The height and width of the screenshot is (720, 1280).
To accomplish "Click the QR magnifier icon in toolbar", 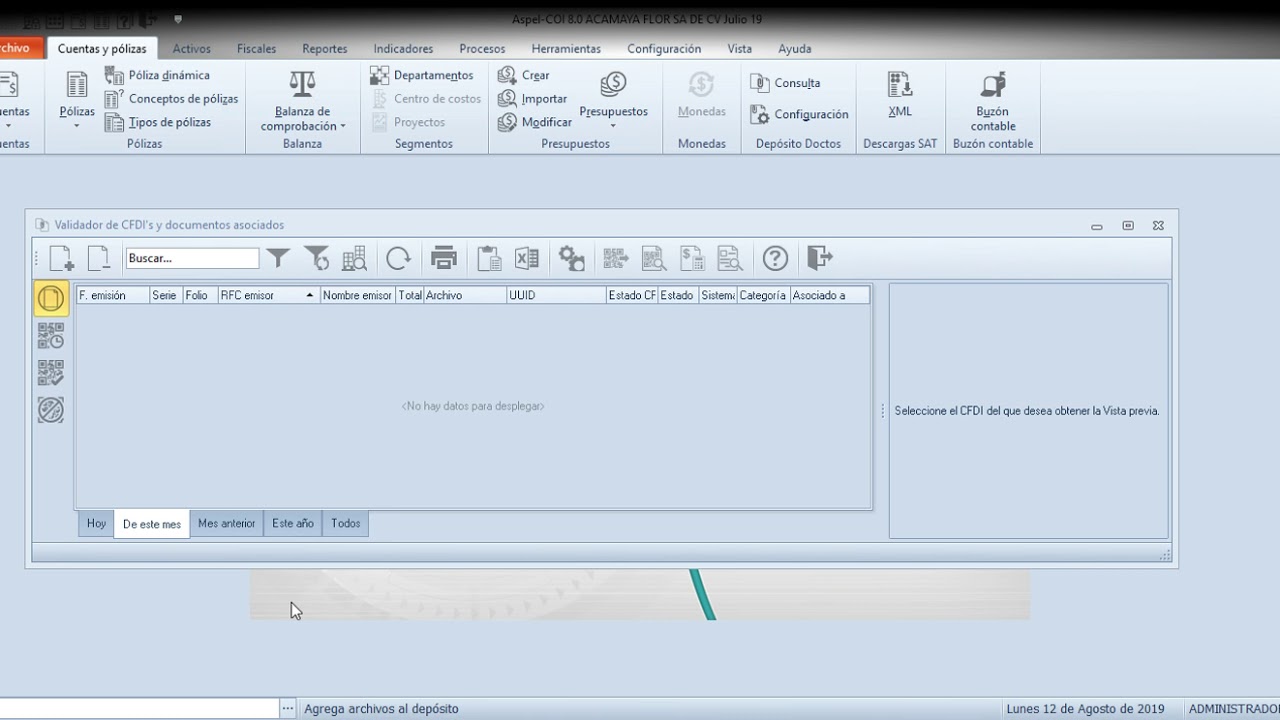I will point(654,258).
